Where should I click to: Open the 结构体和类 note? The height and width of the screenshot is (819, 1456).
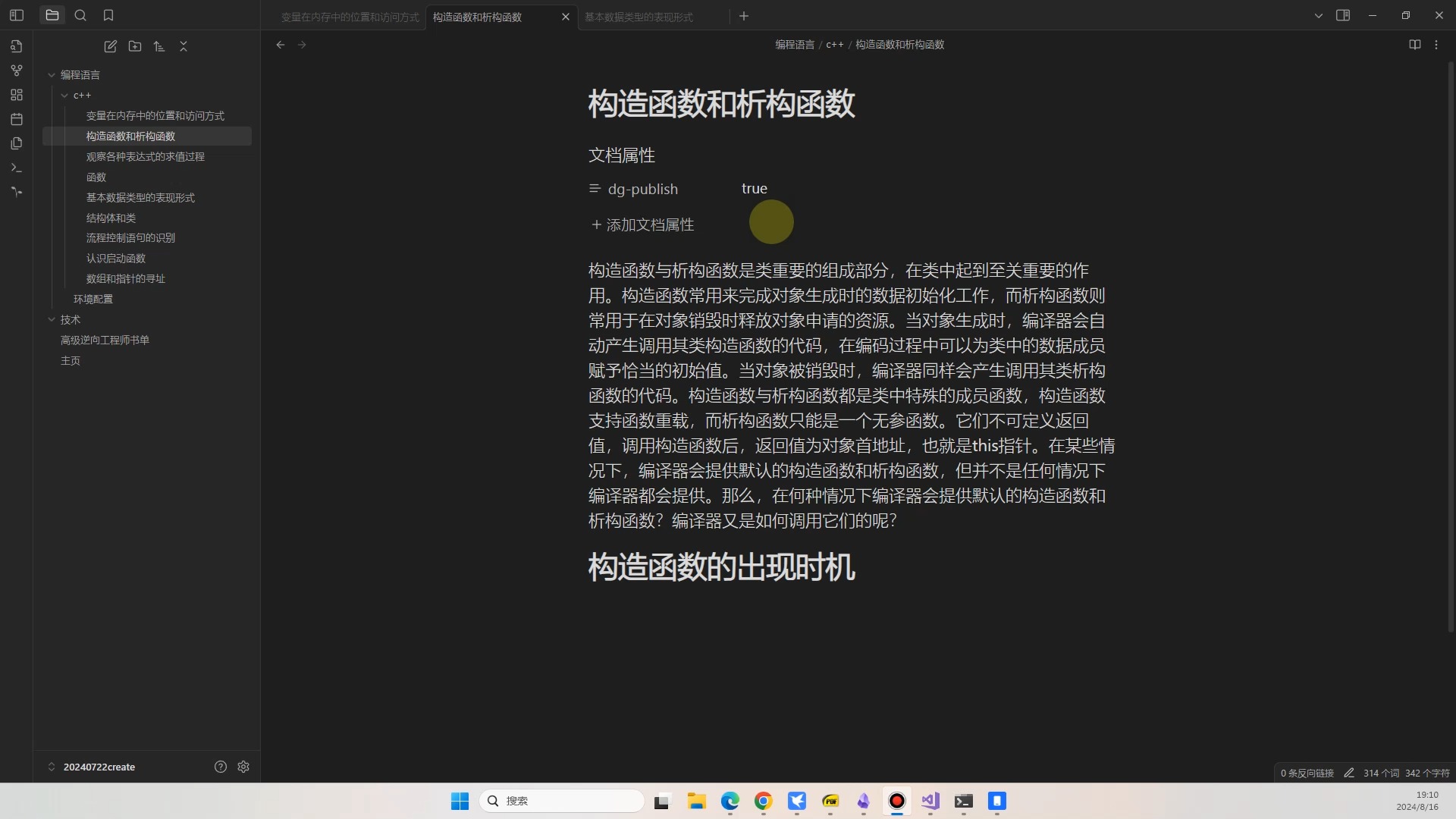(x=111, y=218)
